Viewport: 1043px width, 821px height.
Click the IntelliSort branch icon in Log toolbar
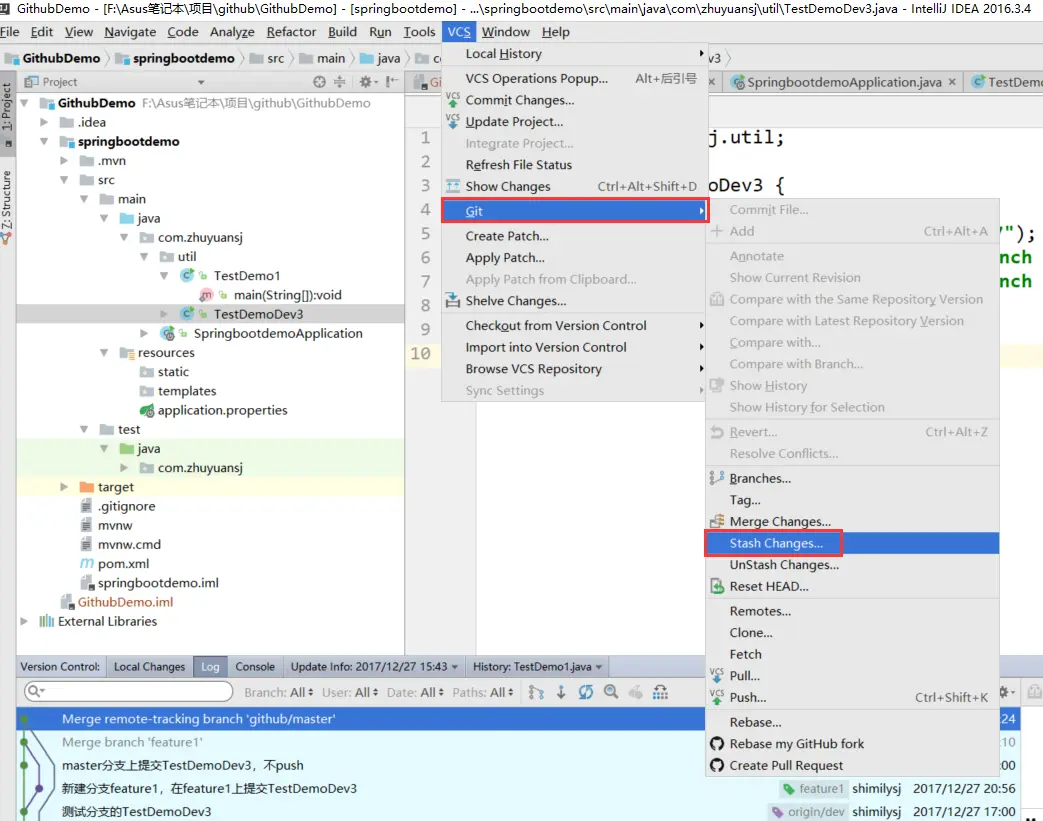[x=535, y=693]
